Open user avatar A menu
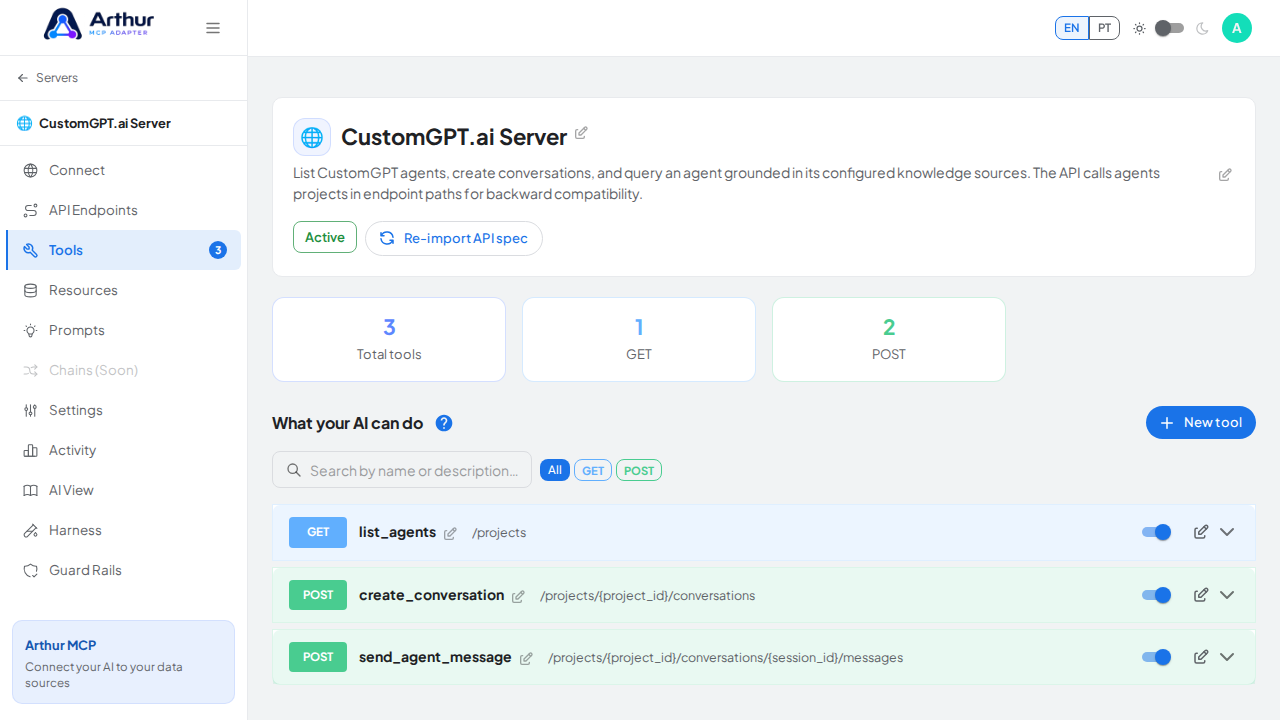The width and height of the screenshot is (1280, 720). pos(1237,28)
